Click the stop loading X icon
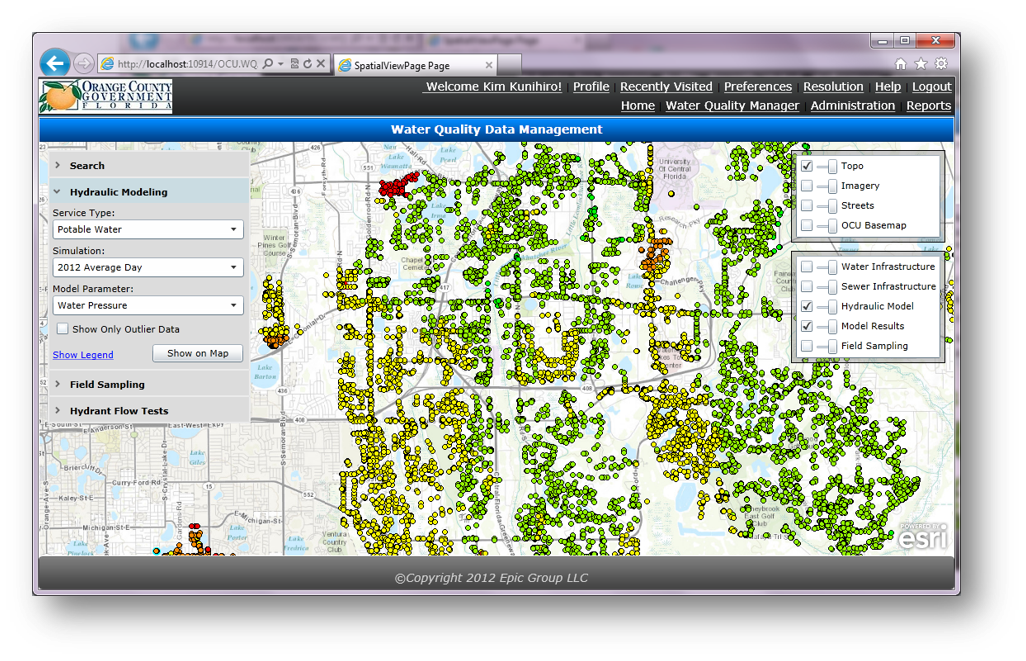Screen dimensions: 1026x661 (x=321, y=64)
